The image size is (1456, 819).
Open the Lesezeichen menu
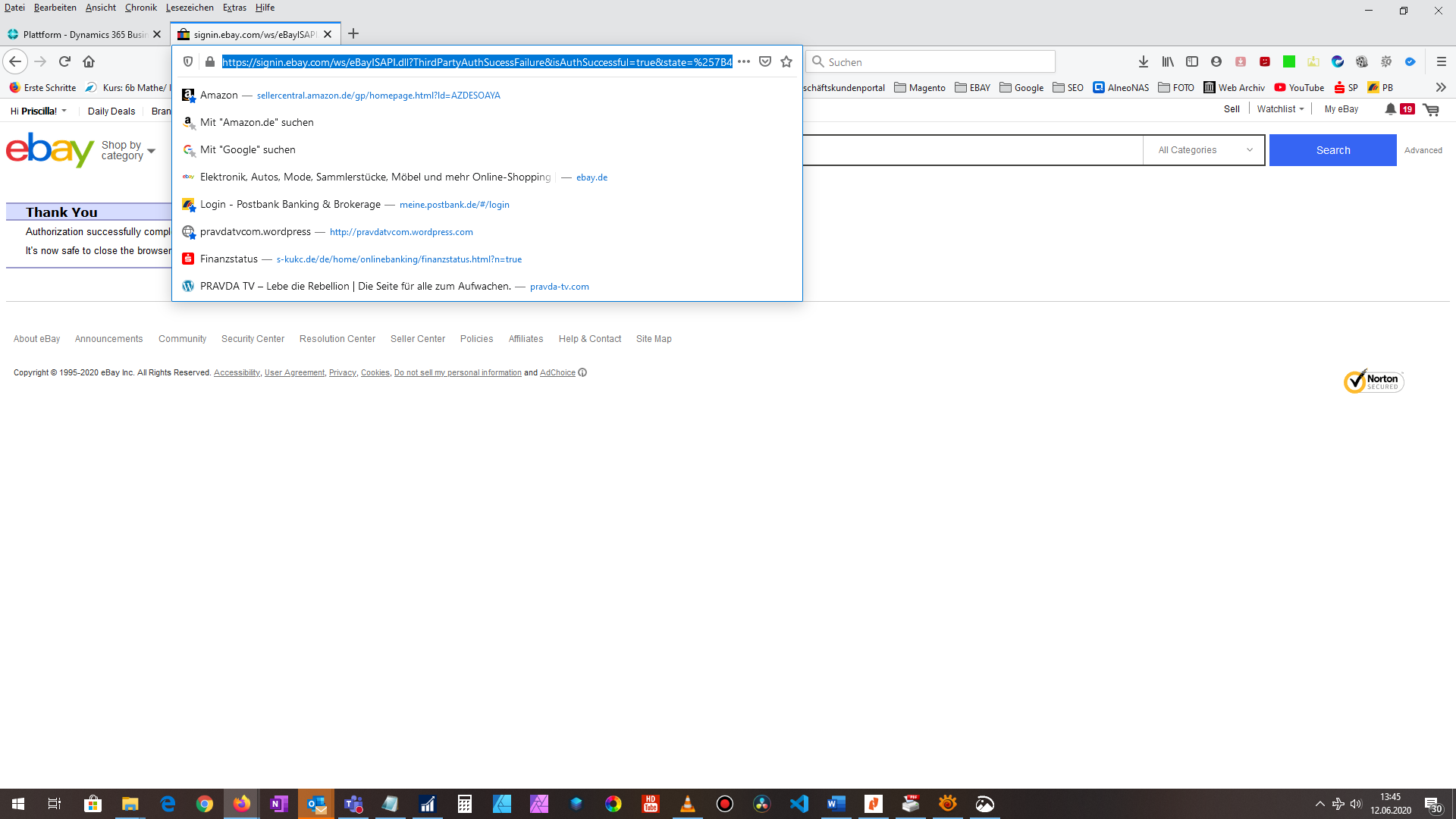(190, 8)
